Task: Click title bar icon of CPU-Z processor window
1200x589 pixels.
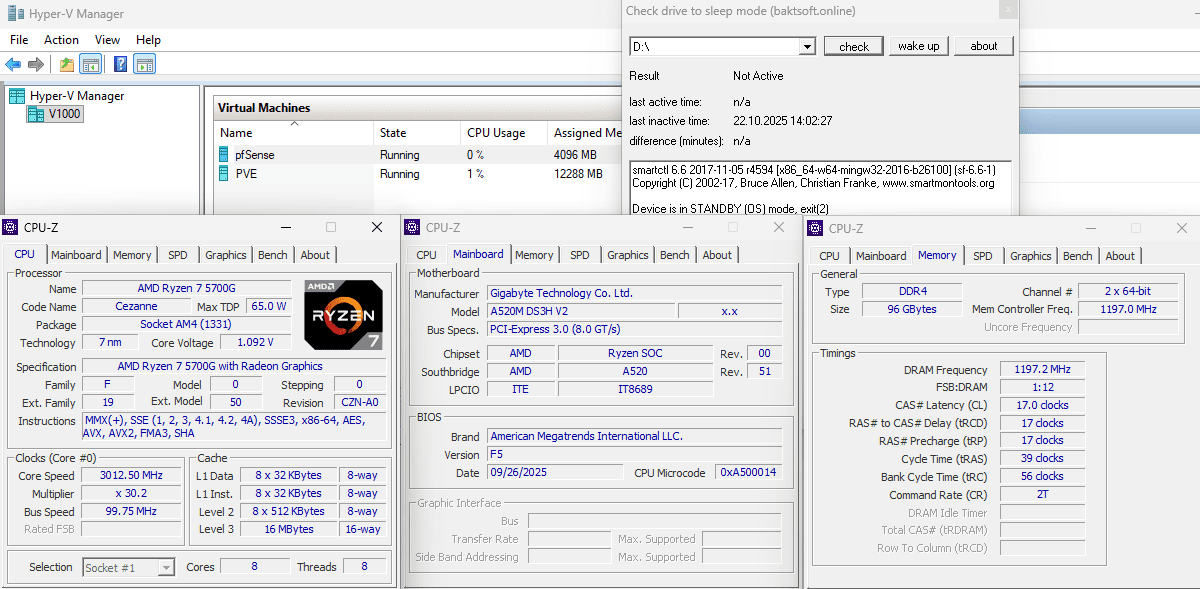Action: (x=10, y=228)
